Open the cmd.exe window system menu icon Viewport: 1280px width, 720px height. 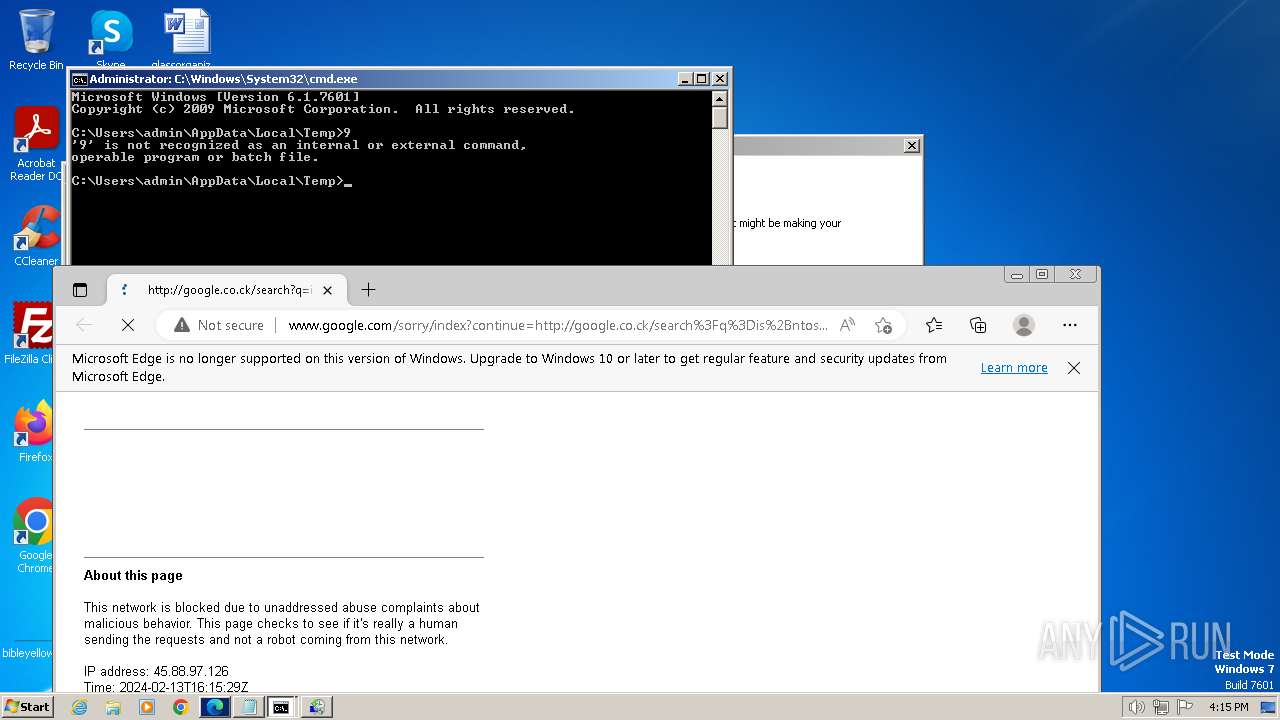pyautogui.click(x=79, y=79)
